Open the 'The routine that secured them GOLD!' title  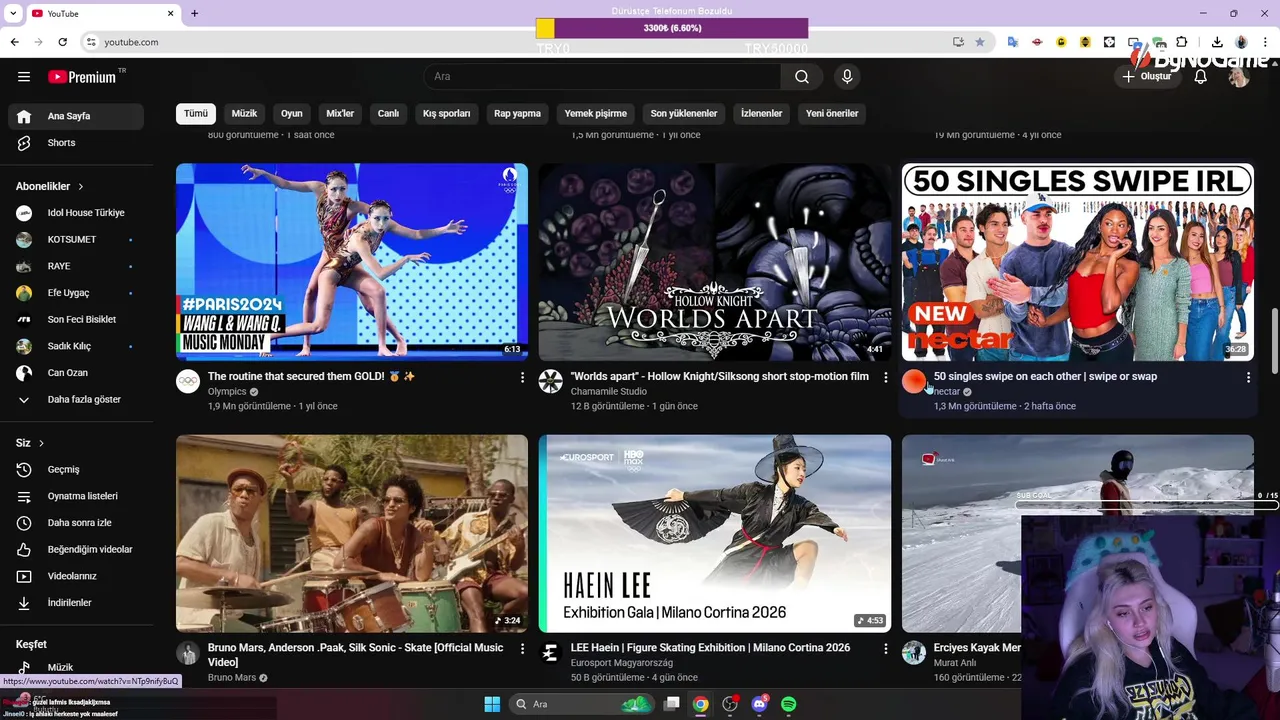click(311, 376)
